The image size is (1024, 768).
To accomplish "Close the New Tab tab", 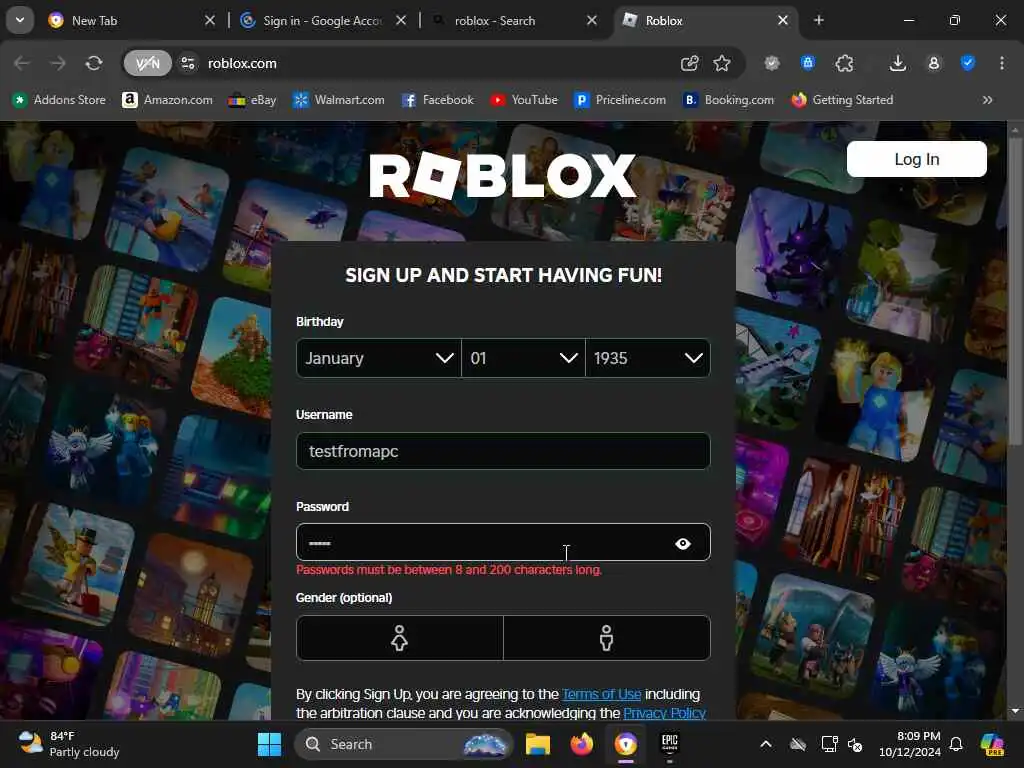I will point(210,21).
